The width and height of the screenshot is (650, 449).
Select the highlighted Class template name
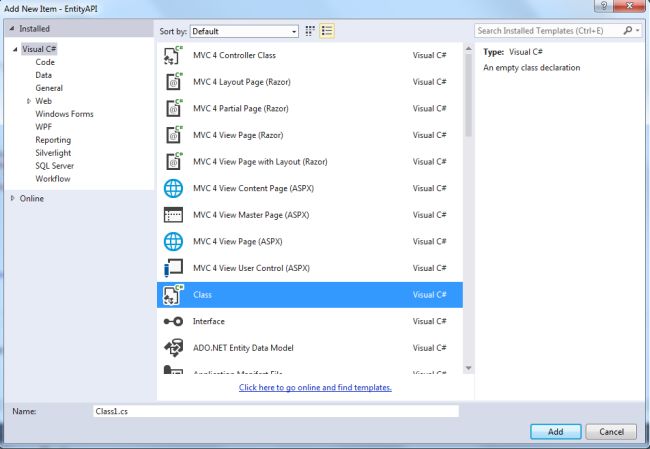202,295
